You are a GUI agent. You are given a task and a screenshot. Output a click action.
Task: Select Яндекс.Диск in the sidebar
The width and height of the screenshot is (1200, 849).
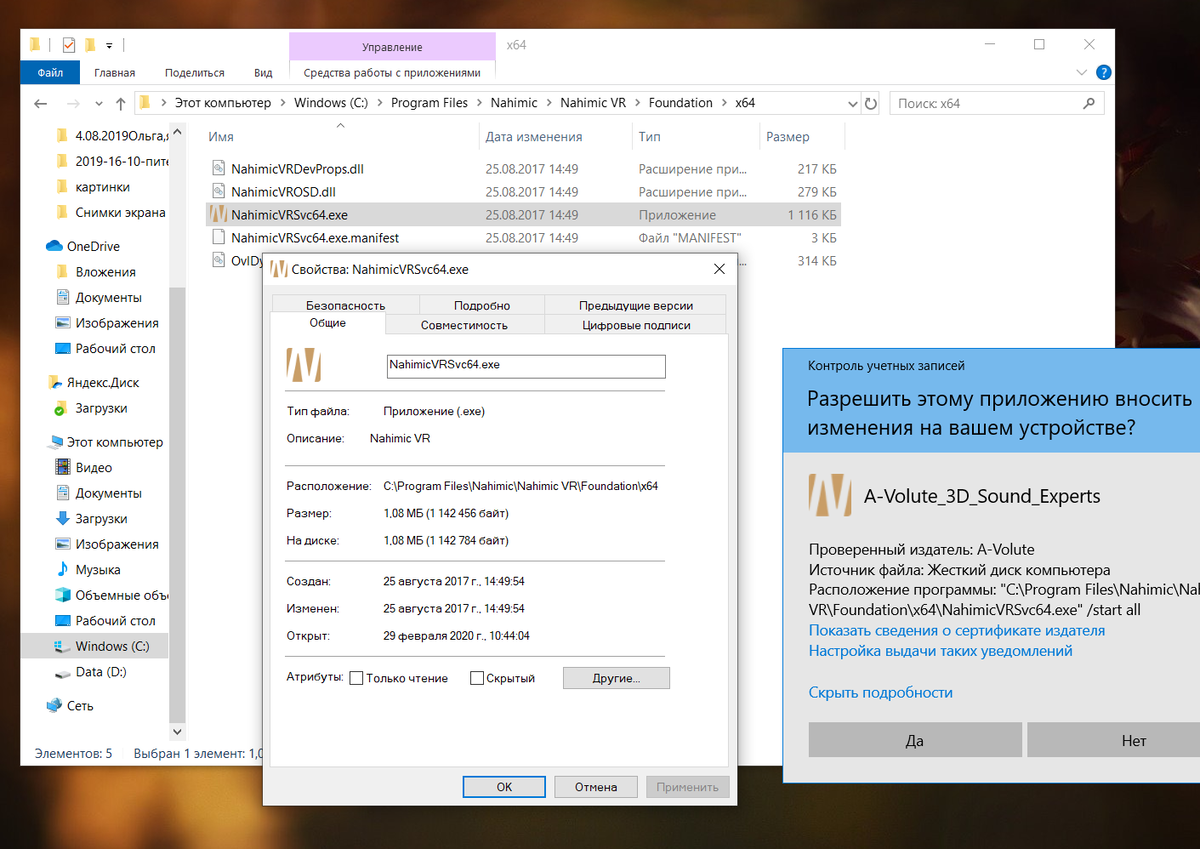(x=102, y=382)
